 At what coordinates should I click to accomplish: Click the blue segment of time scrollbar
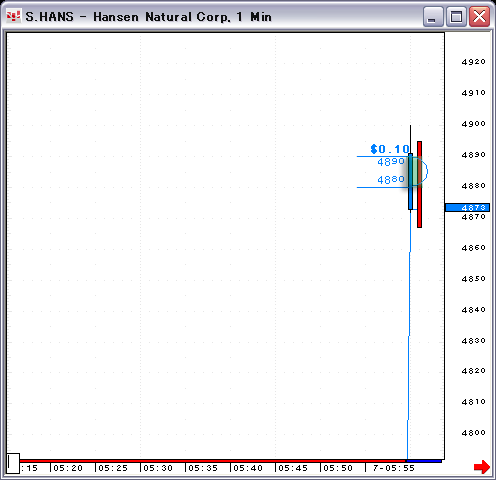coord(424,461)
